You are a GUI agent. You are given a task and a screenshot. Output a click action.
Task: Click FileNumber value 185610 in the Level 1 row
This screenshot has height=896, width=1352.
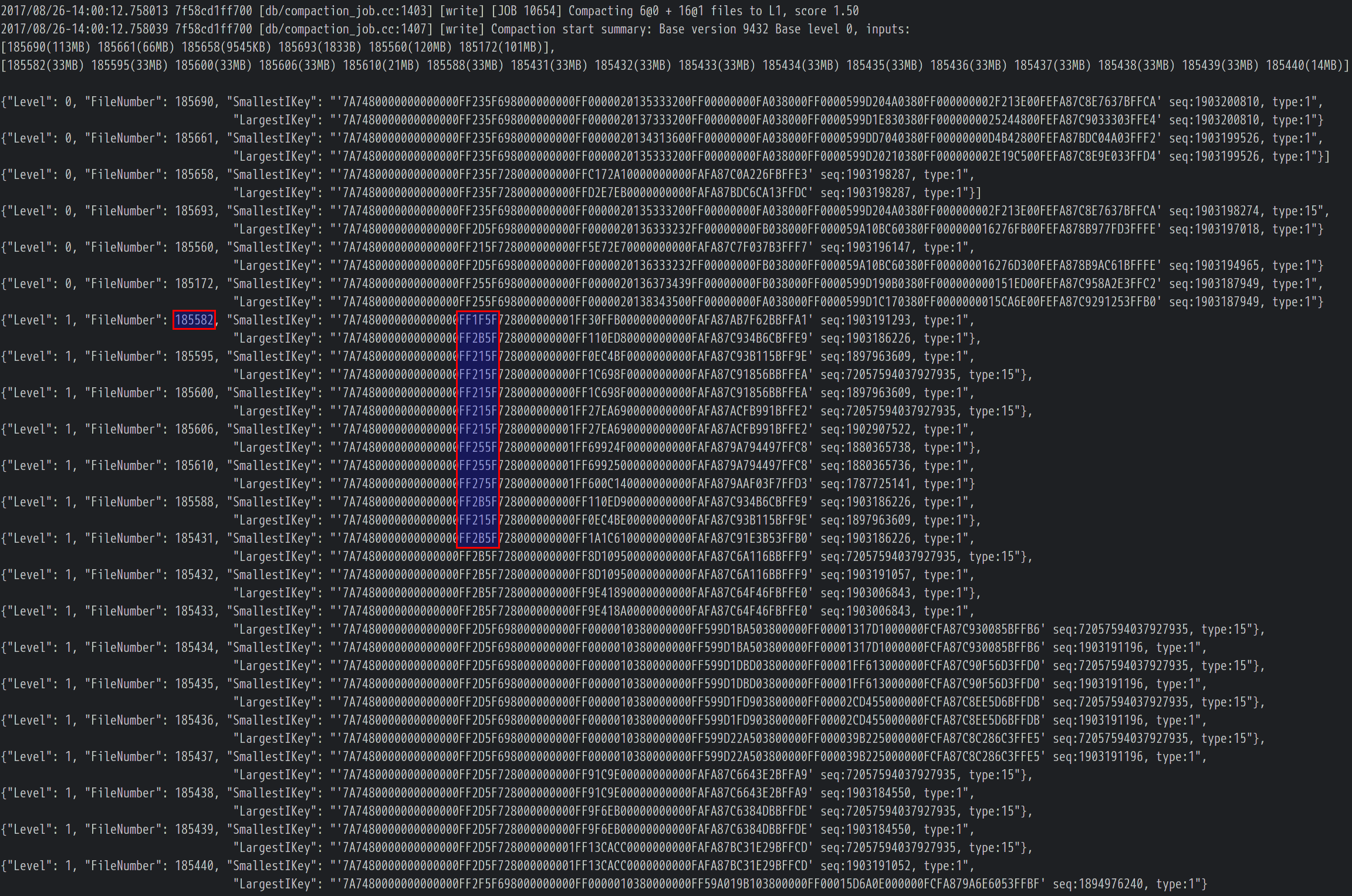[x=194, y=466]
